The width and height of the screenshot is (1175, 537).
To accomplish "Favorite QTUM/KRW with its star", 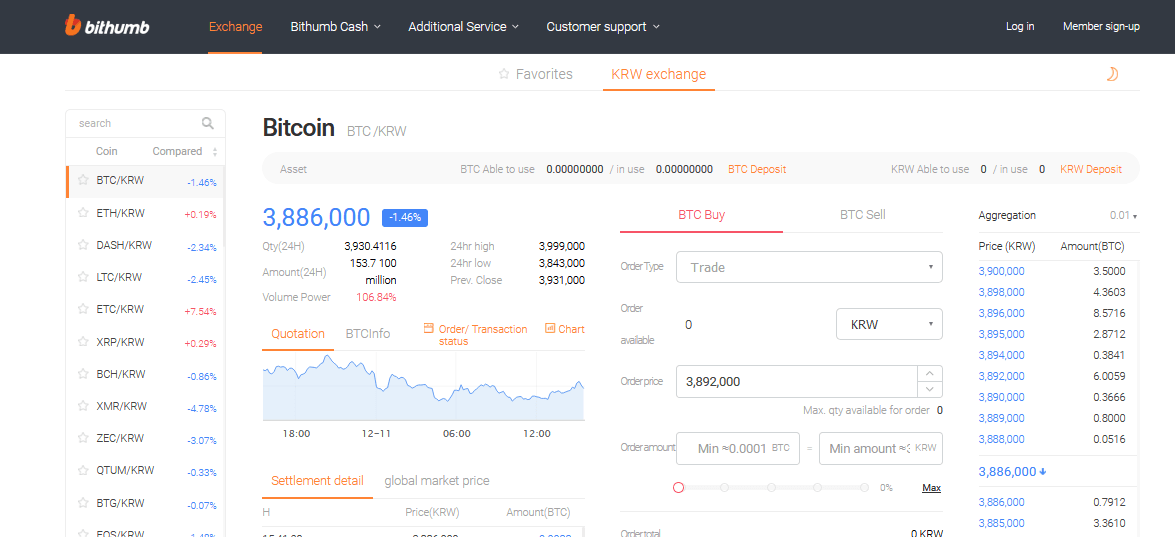I will [x=83, y=470].
